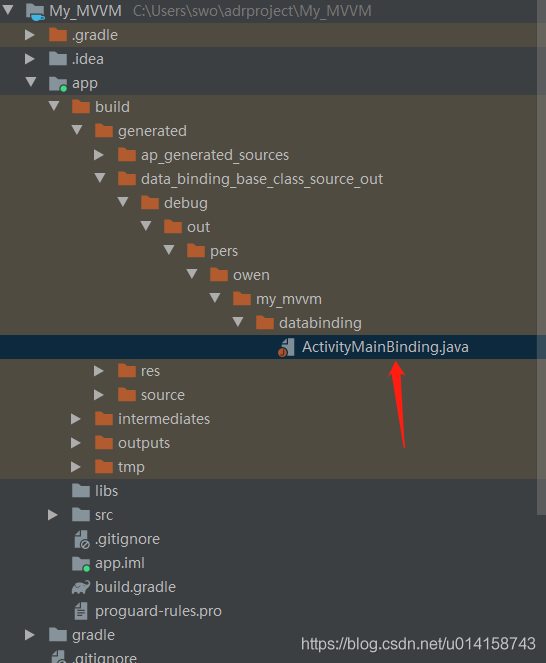546x663 pixels.
Task: Click the proguard-rules.pro file icon
Action: [81, 611]
